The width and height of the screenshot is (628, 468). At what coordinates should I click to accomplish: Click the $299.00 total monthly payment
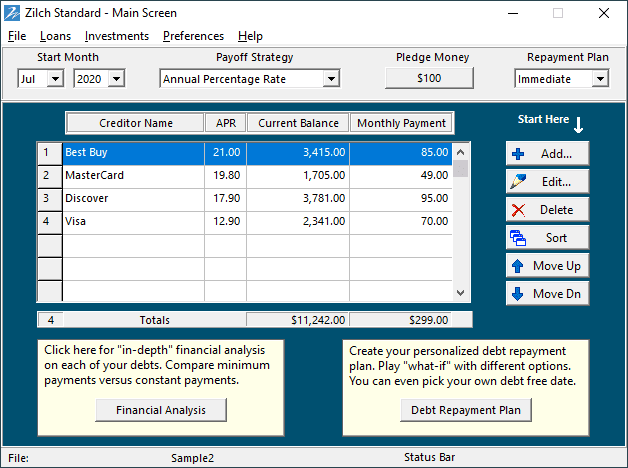click(401, 320)
